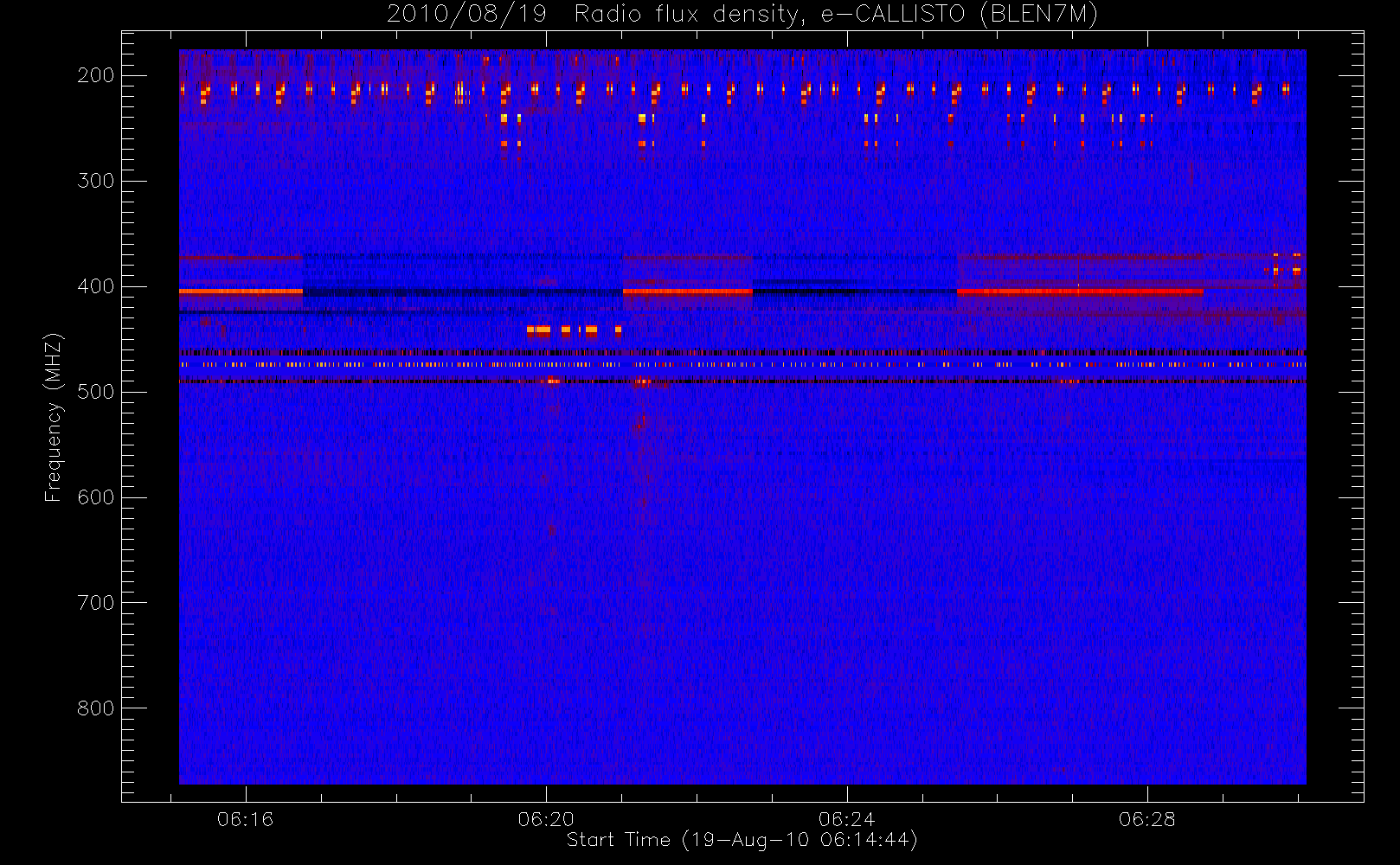The width and height of the screenshot is (1400, 865).
Task: Click the 06:24 time tick label
Action: point(846,819)
